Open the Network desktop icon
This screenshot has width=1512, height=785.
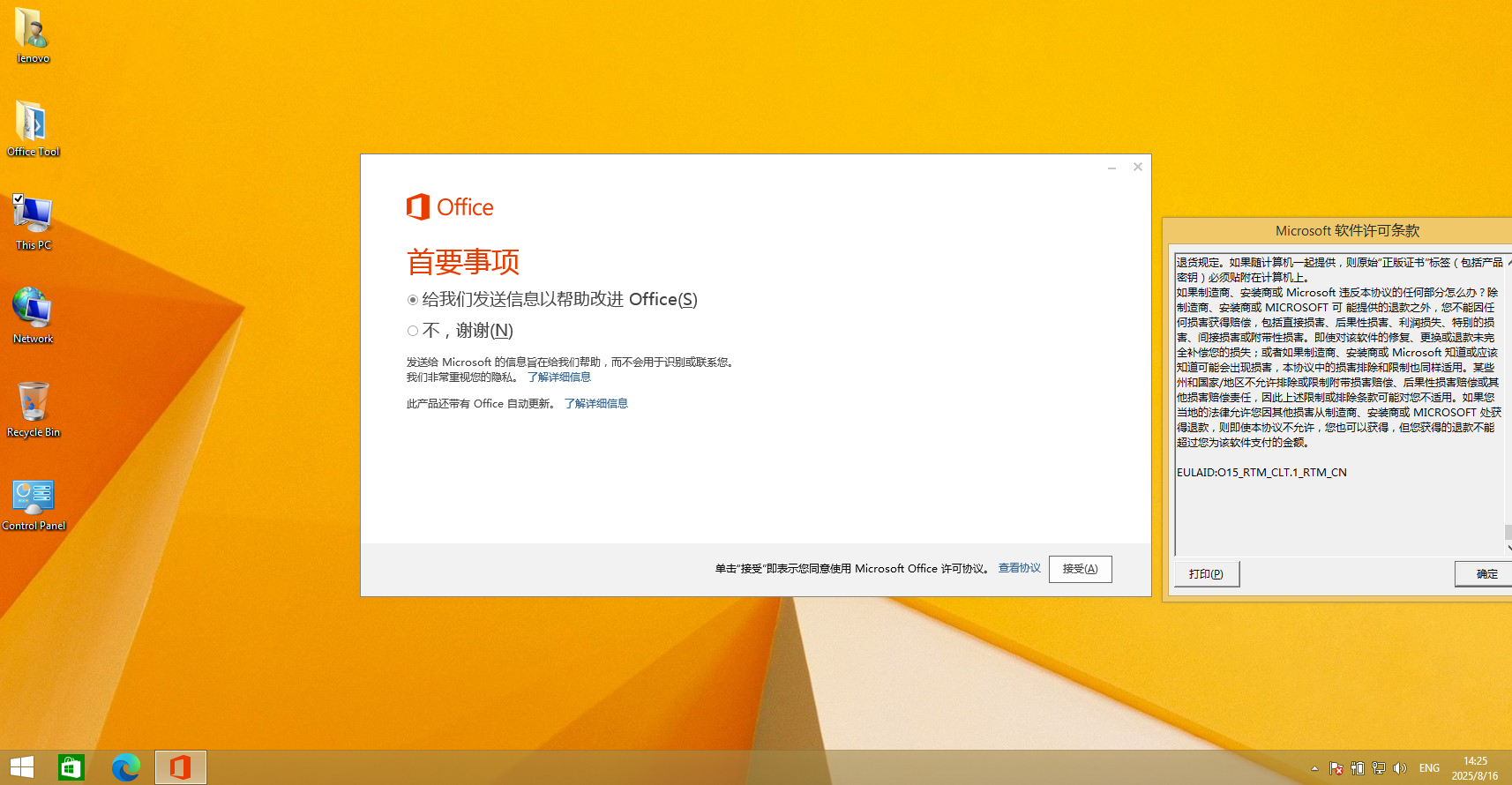(33, 310)
